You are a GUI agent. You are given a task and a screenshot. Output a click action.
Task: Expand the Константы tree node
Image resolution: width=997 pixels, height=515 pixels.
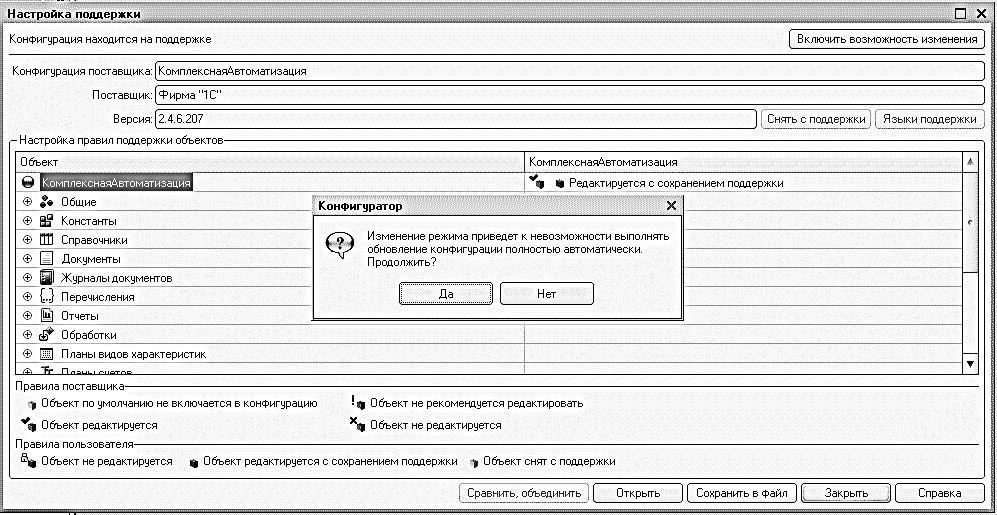click(x=27, y=221)
